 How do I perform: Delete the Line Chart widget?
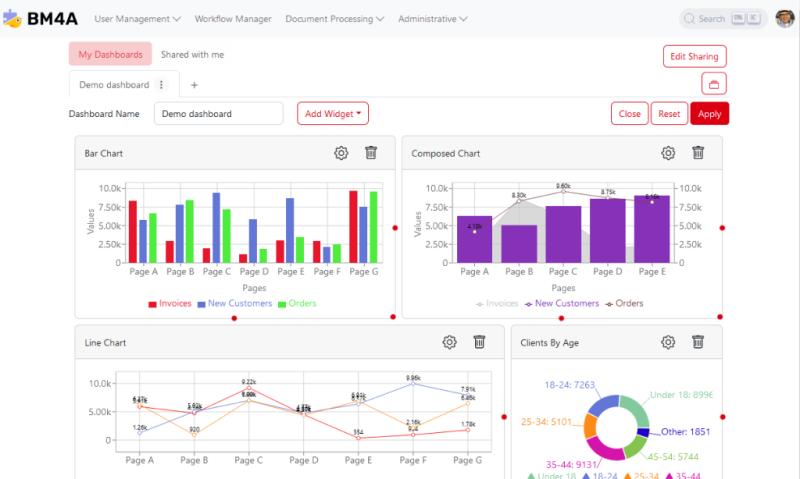[479, 342]
